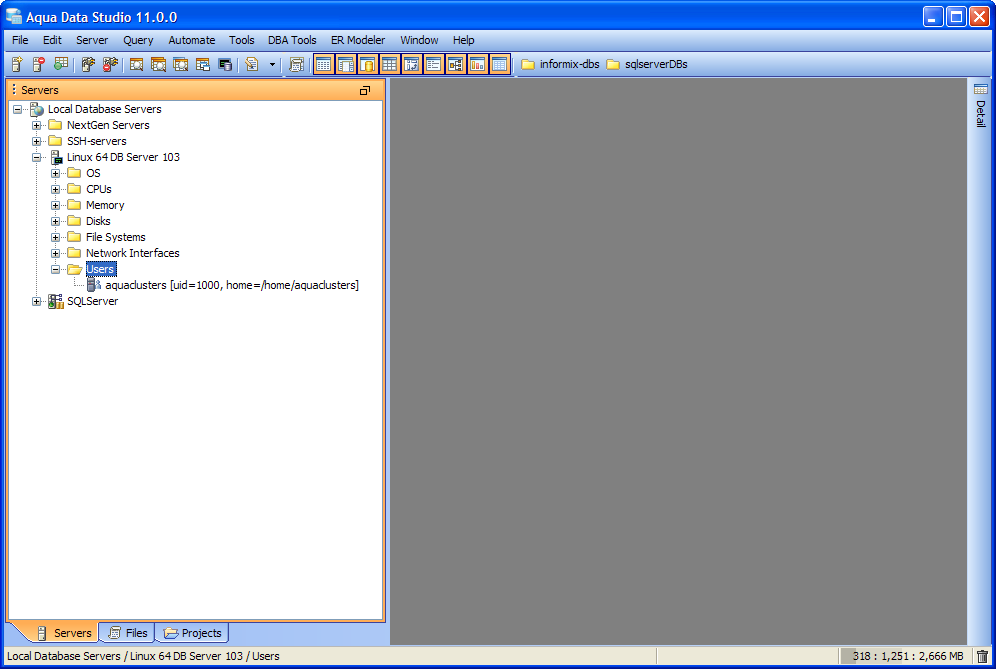Click the disconnect server toolbar icon

(111, 64)
